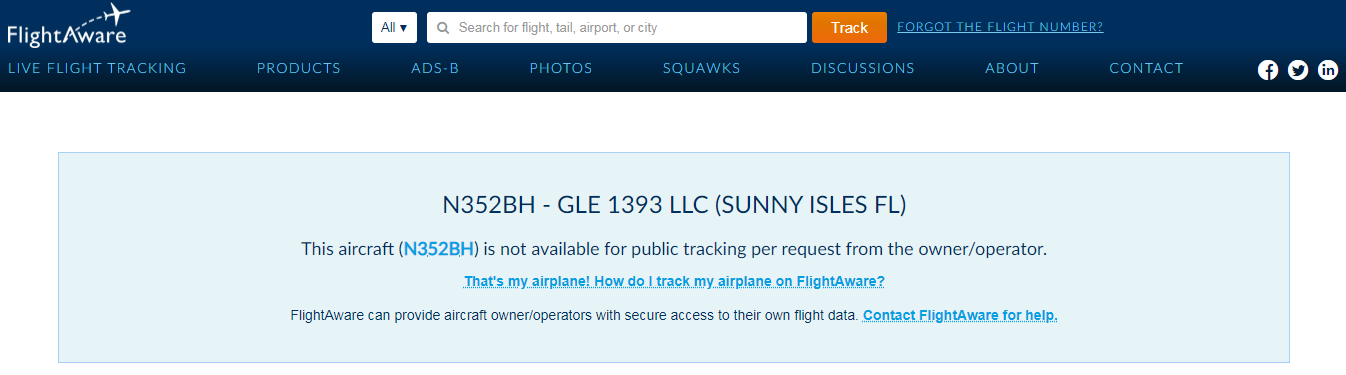Image resolution: width=1346 pixels, height=375 pixels.
Task: Click Contact FlightAware for help link
Action: (x=960, y=315)
